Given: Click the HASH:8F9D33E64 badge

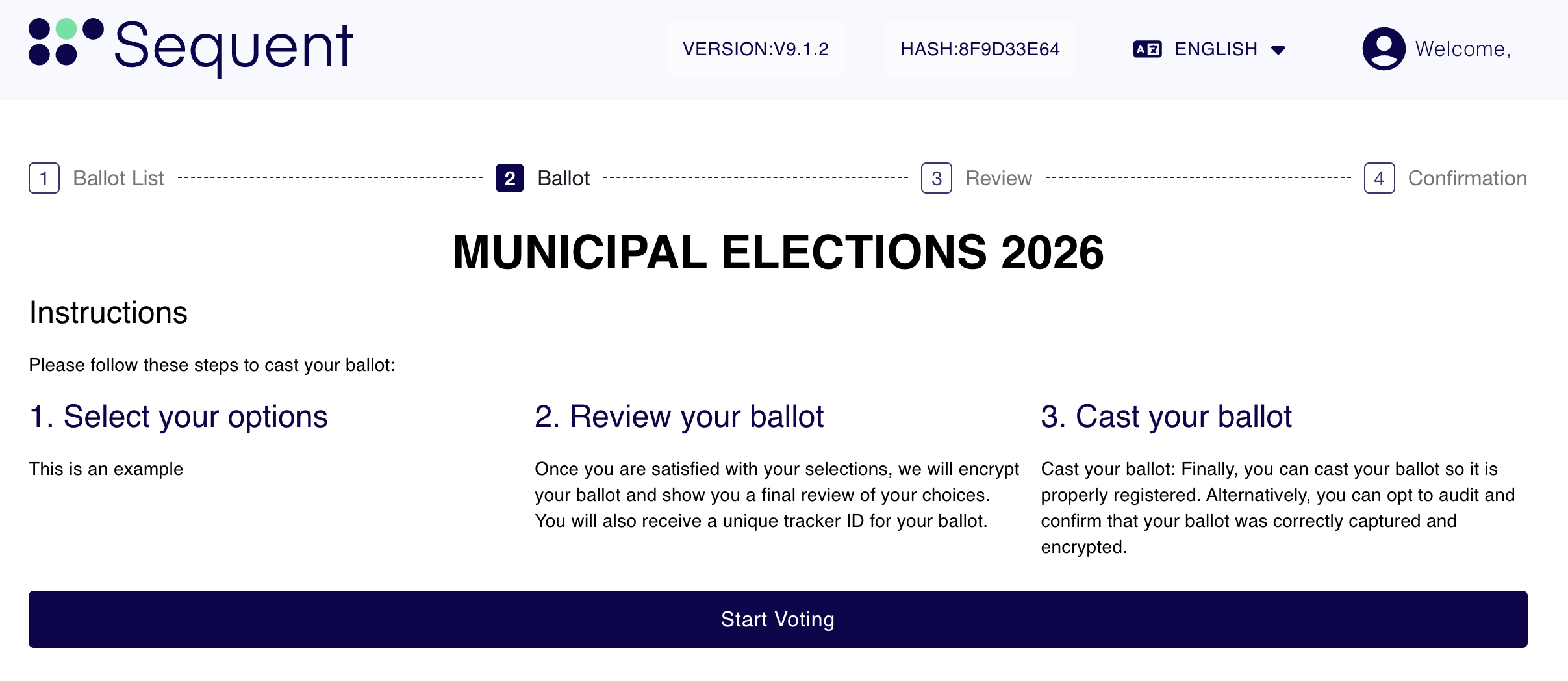Looking at the screenshot, I should pyautogui.click(x=980, y=48).
